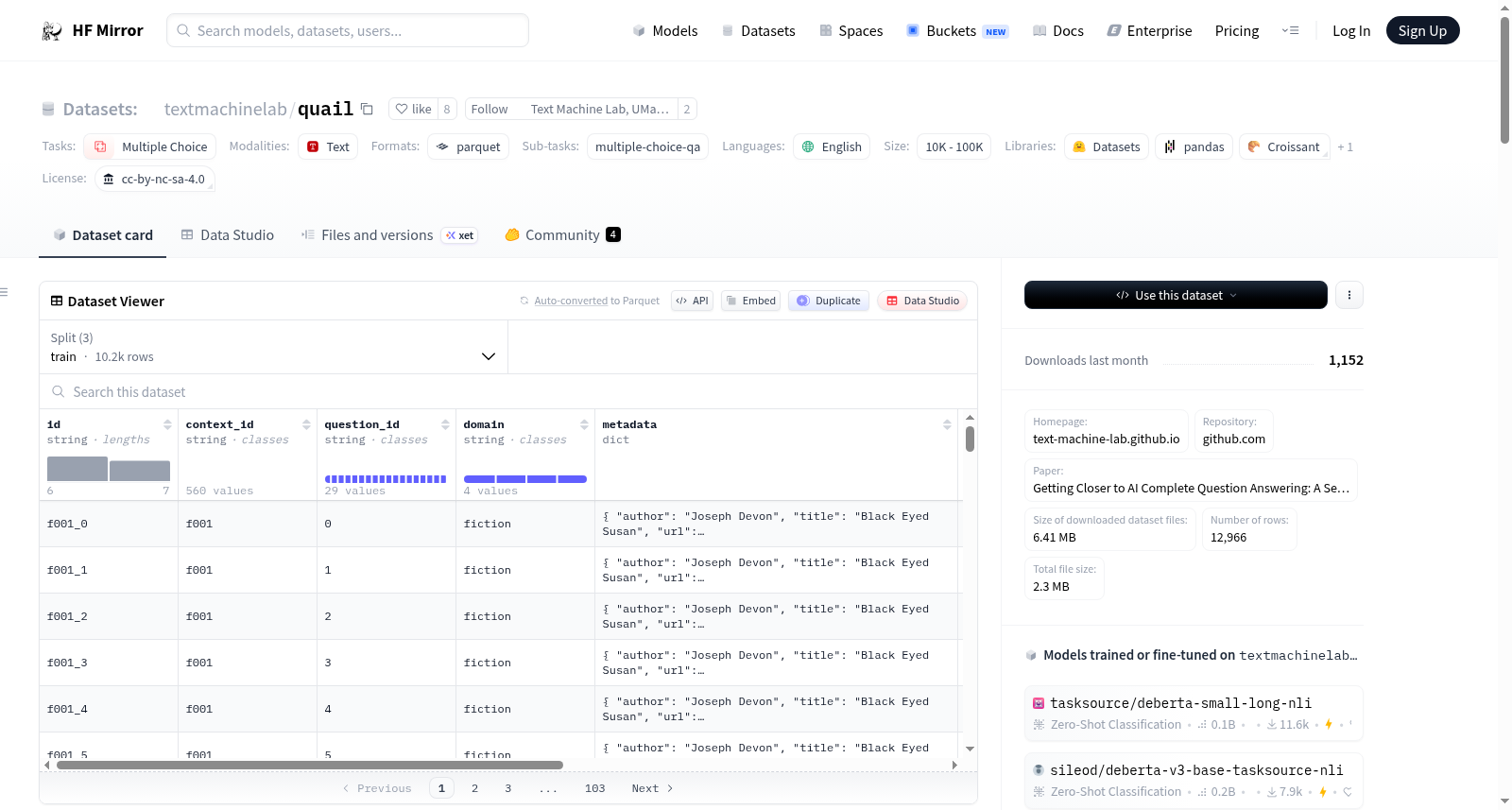
Task: Show the +1 additional libraries
Action: pos(1346,147)
